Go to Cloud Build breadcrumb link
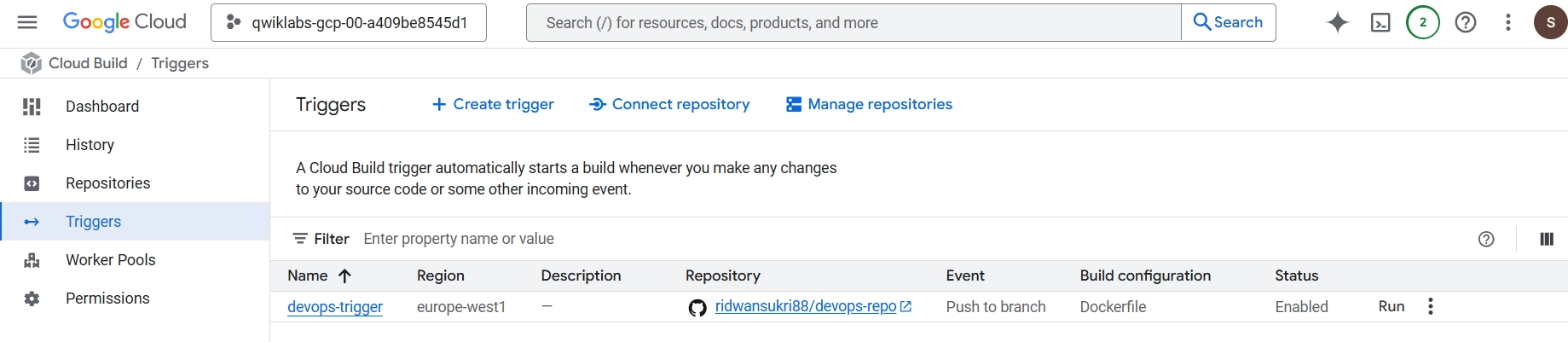The width and height of the screenshot is (1568, 342). [88, 63]
